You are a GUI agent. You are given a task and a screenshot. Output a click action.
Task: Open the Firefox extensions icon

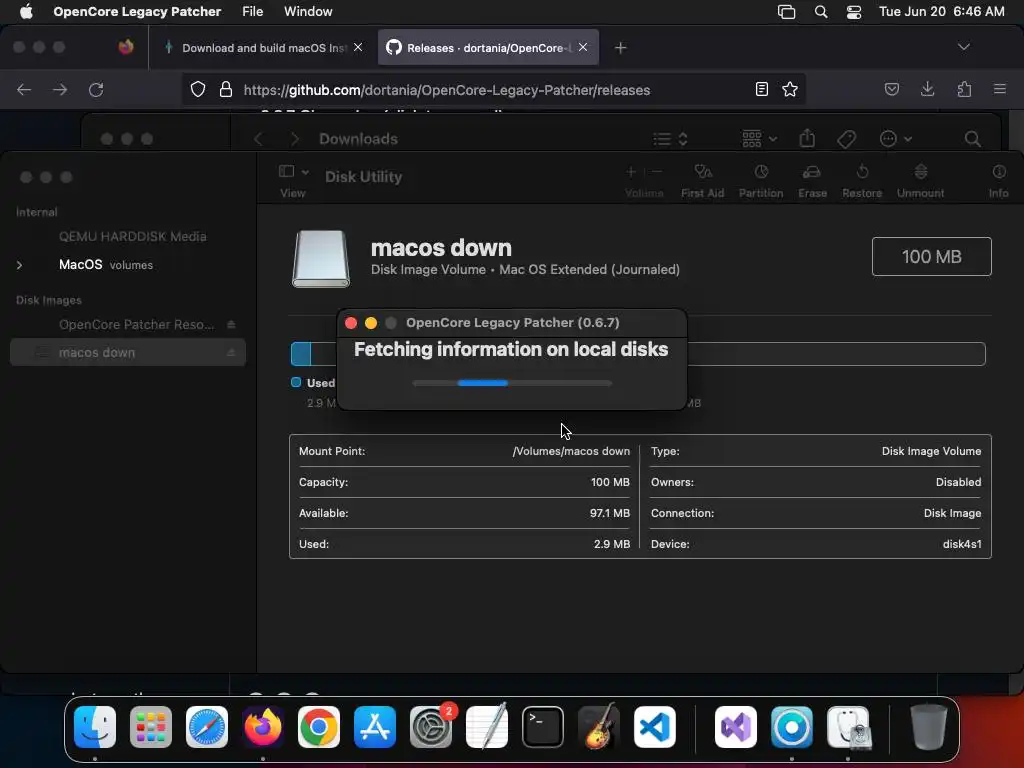(964, 89)
